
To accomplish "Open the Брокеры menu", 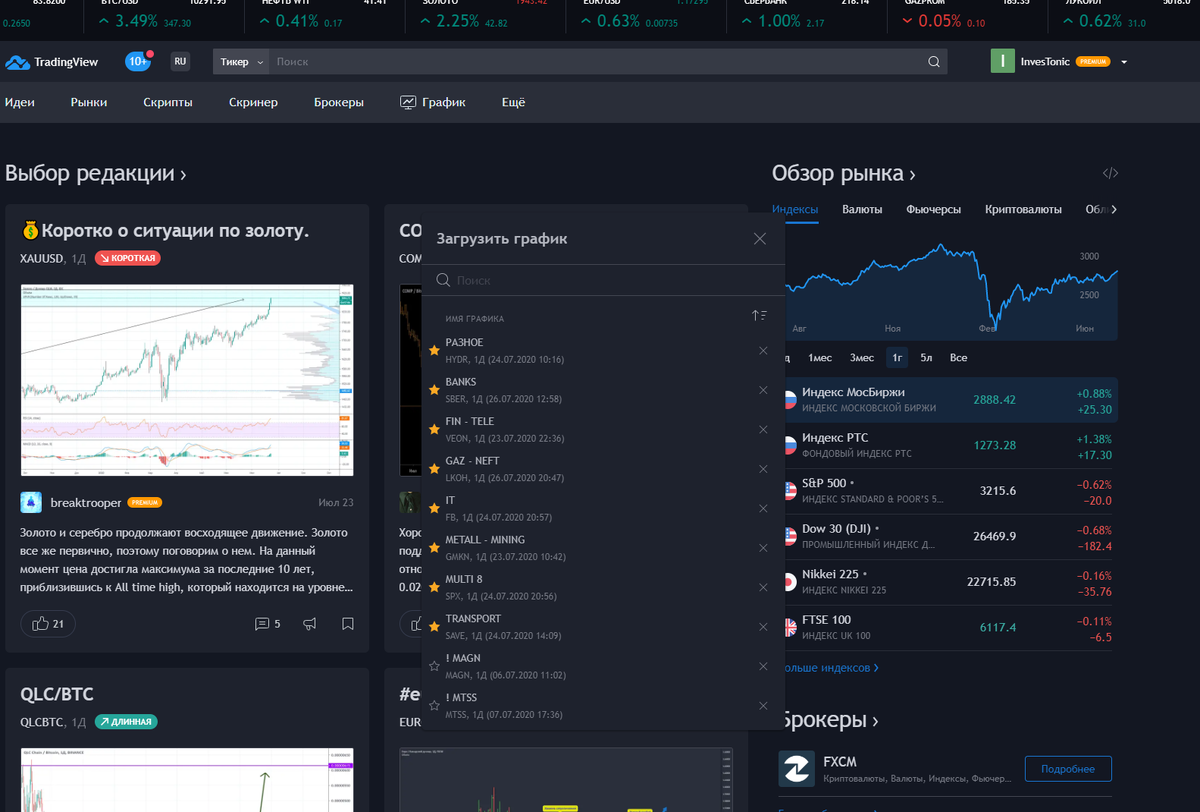I will [339, 102].
